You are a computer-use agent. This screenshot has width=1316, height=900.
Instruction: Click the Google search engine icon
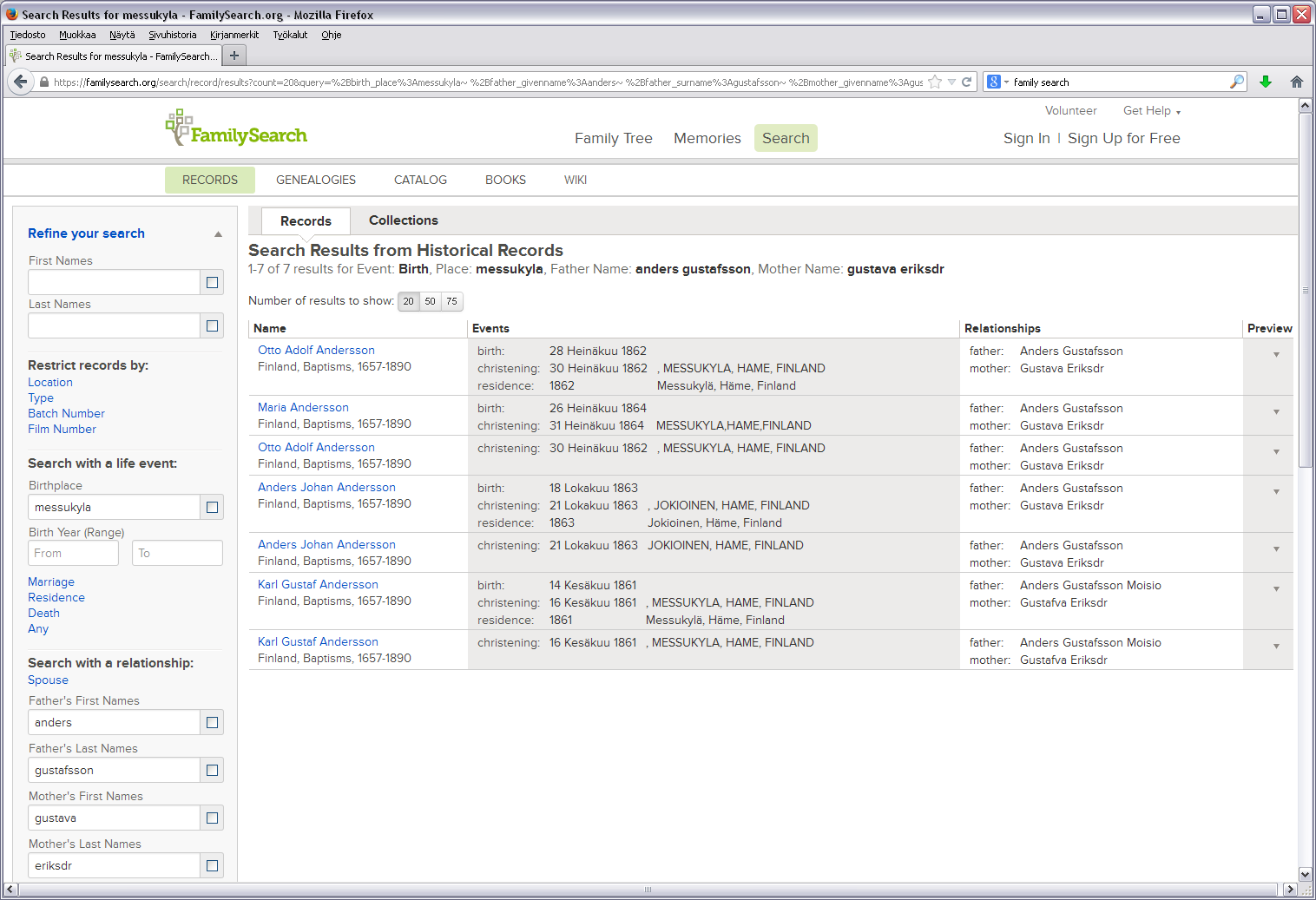[x=994, y=82]
